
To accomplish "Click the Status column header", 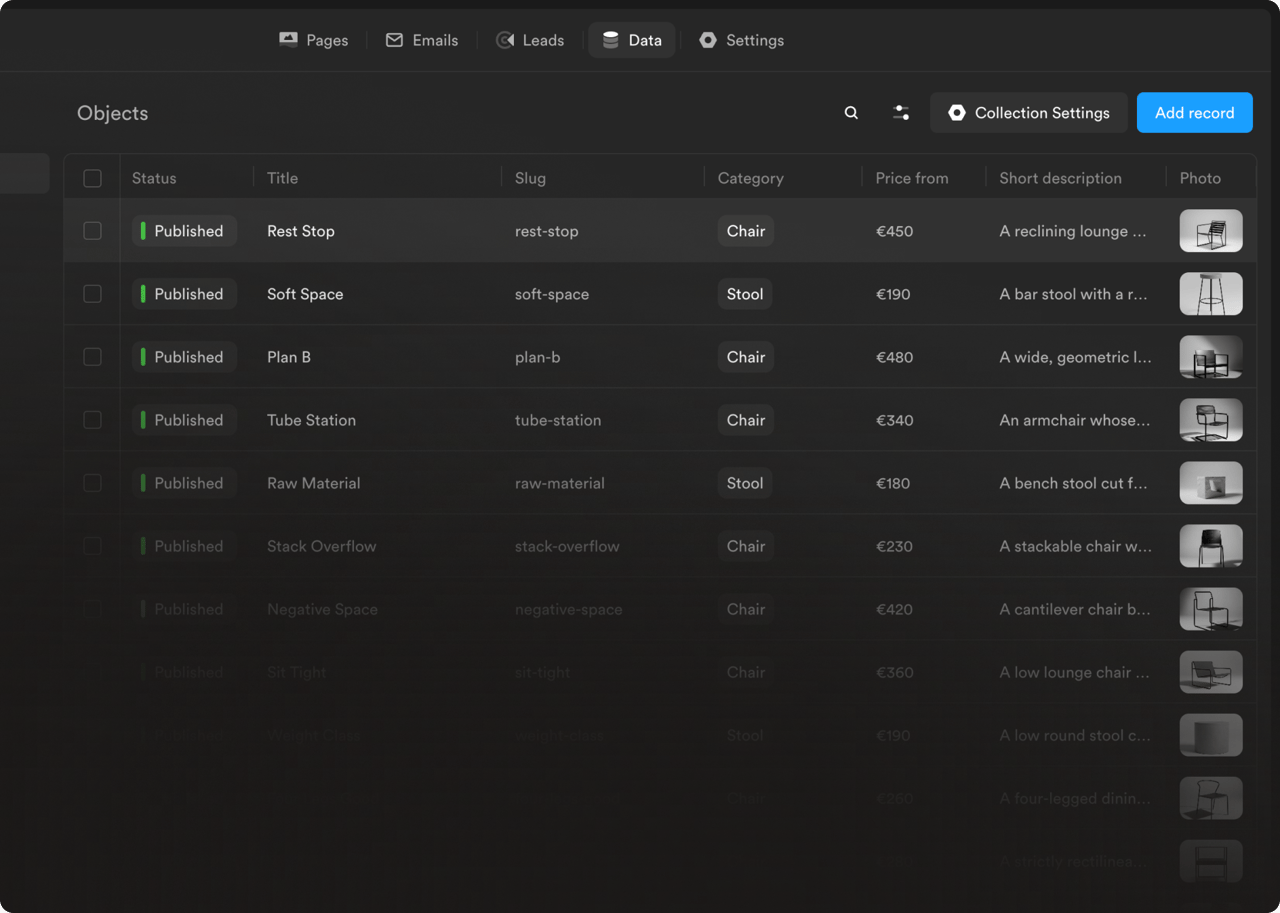I will 154,178.
